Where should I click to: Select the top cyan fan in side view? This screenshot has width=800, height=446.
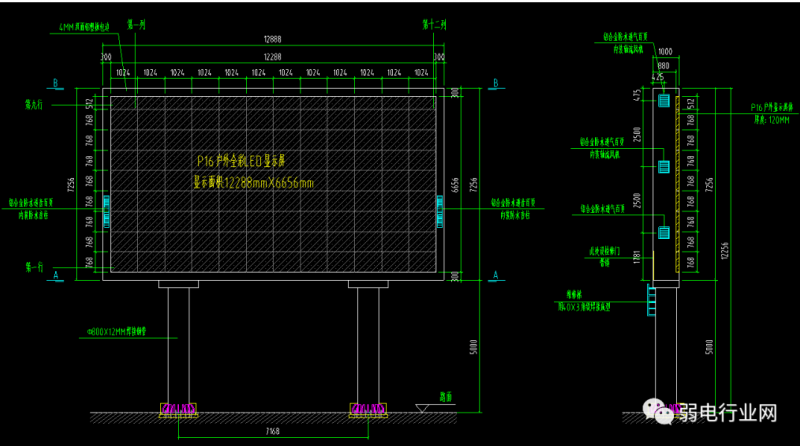(664, 100)
